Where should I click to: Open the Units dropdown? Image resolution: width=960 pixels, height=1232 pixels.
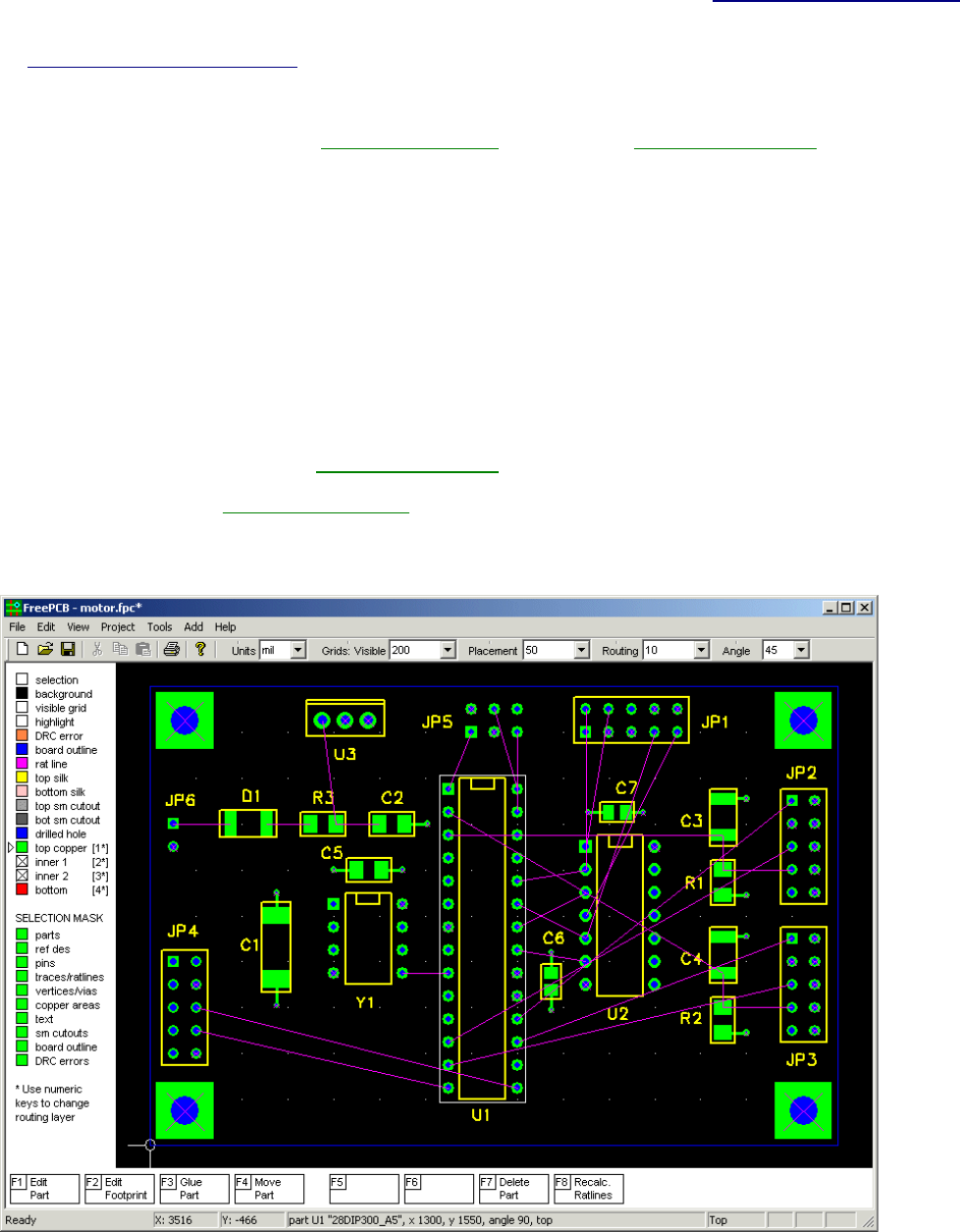point(298,650)
